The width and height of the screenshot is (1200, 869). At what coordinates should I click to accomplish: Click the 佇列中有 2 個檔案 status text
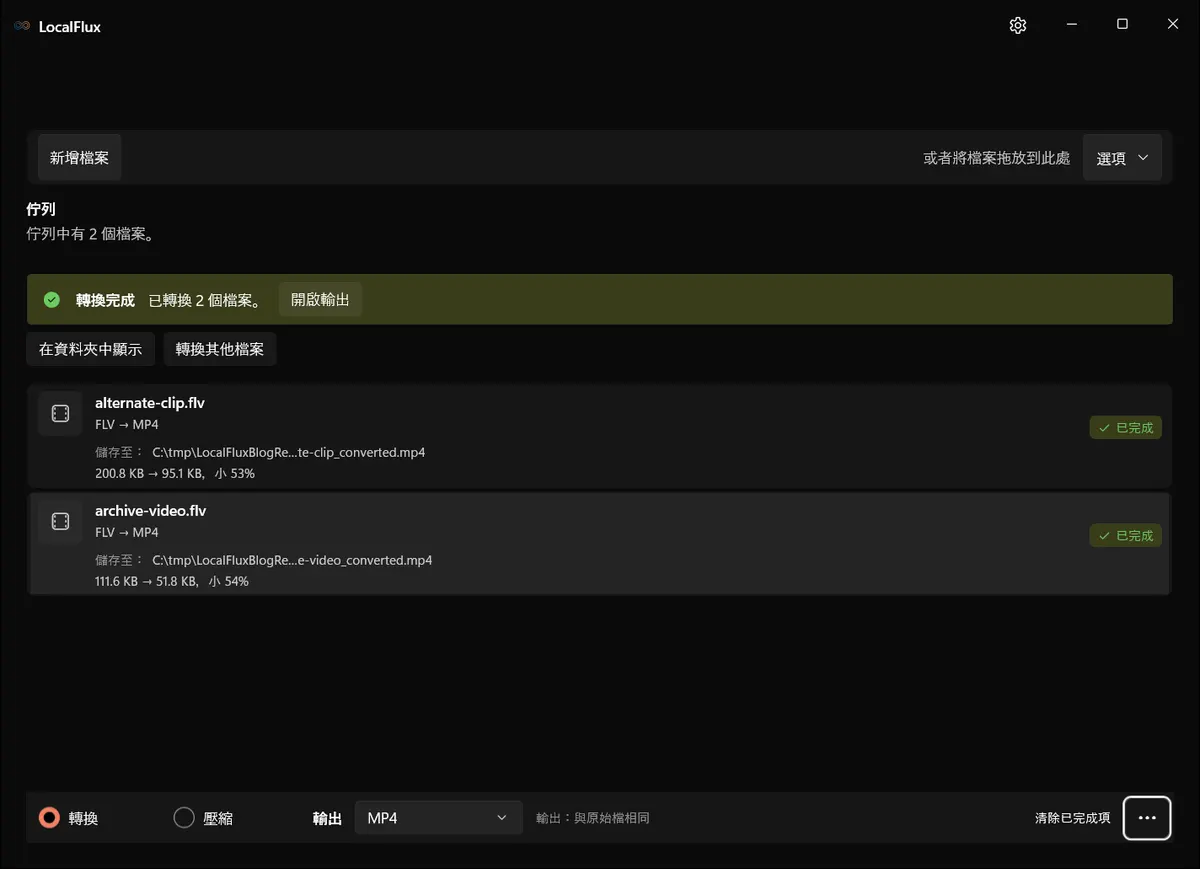coord(91,234)
